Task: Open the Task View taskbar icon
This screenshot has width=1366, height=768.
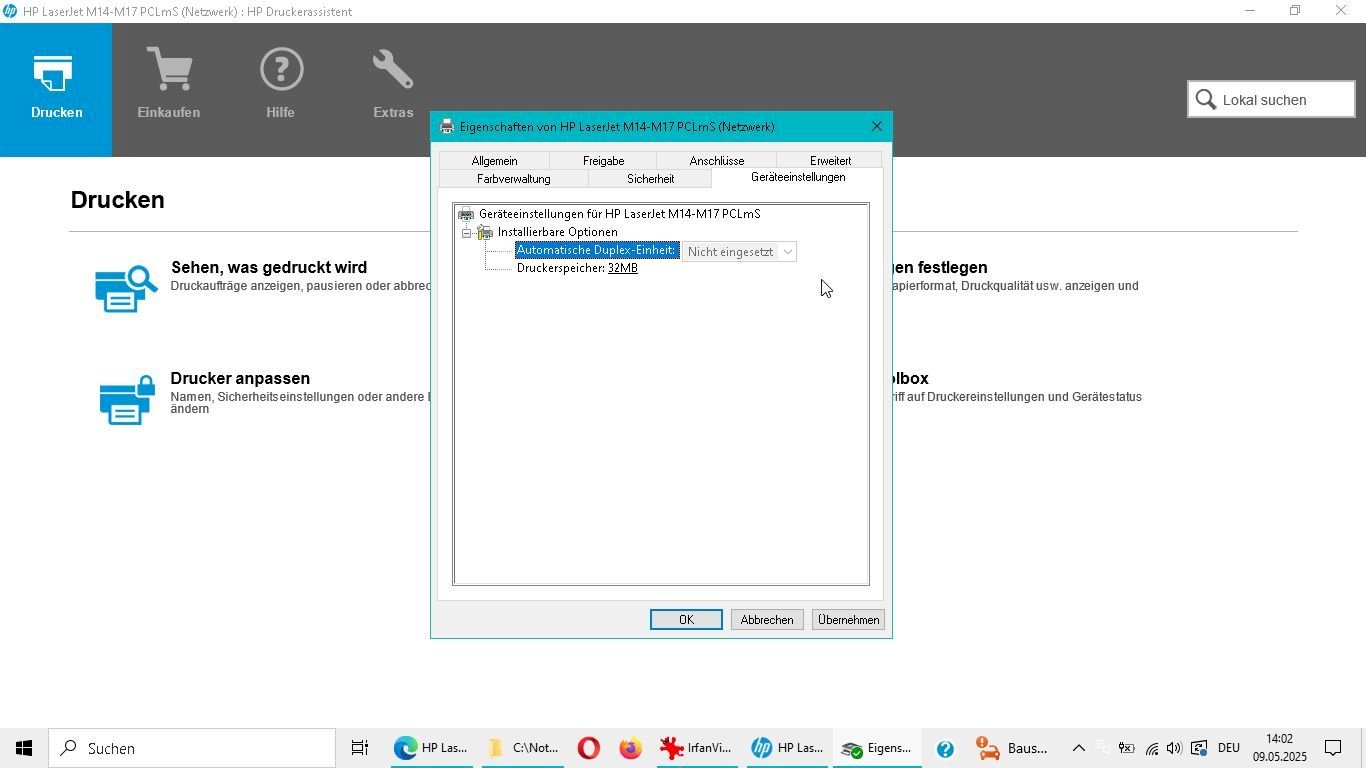Action: [360, 748]
